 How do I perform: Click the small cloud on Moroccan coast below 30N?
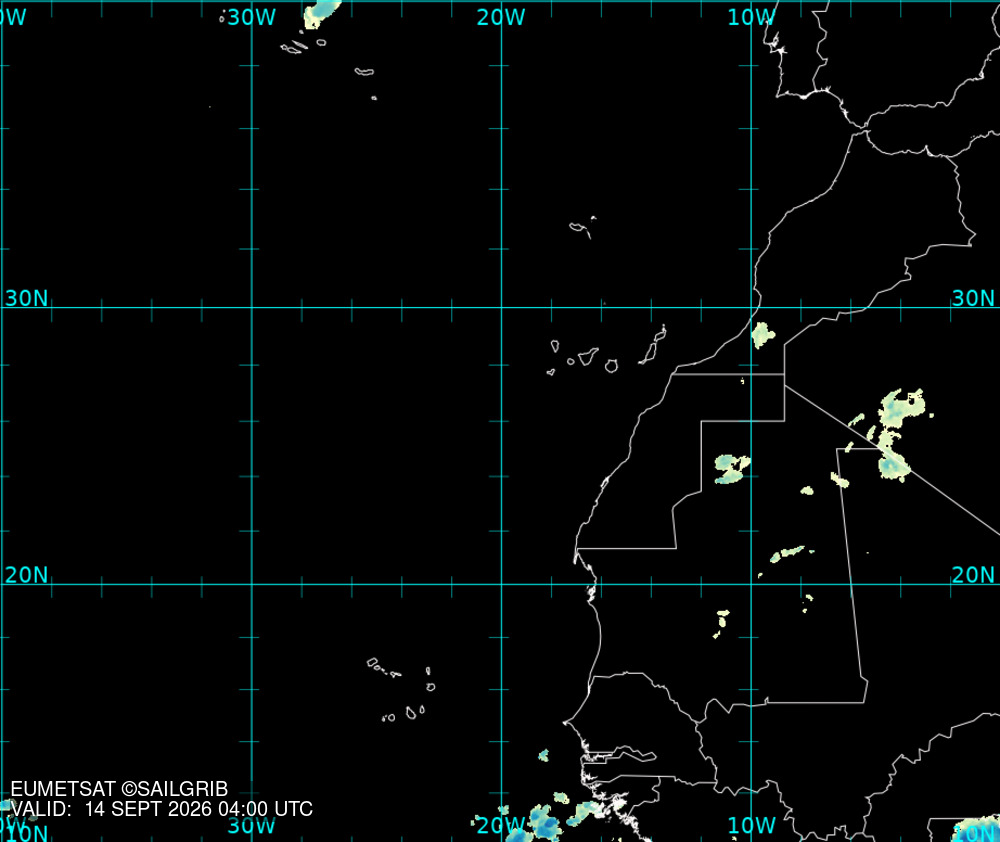[762, 335]
